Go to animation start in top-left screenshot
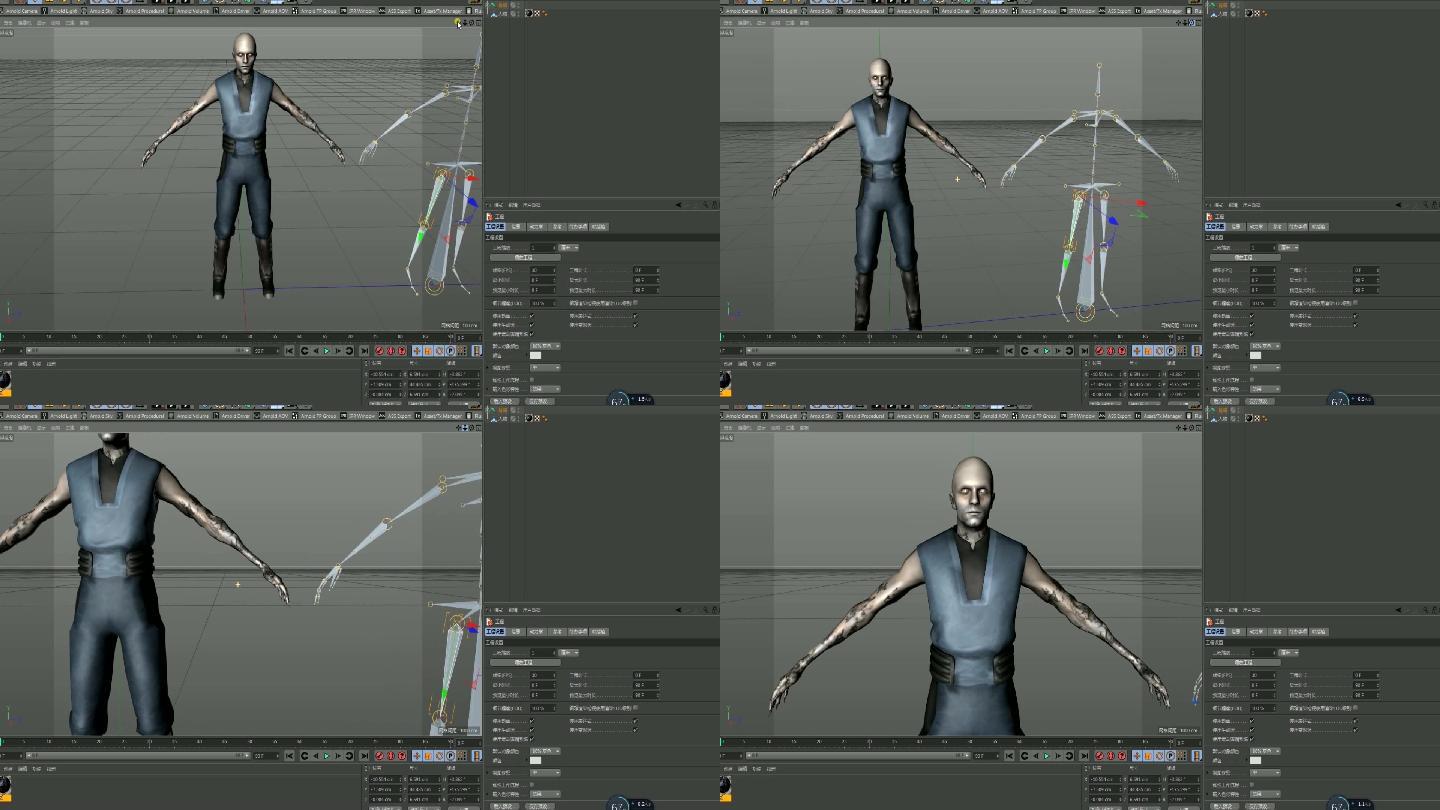The height and width of the screenshot is (810, 1440). (x=289, y=351)
